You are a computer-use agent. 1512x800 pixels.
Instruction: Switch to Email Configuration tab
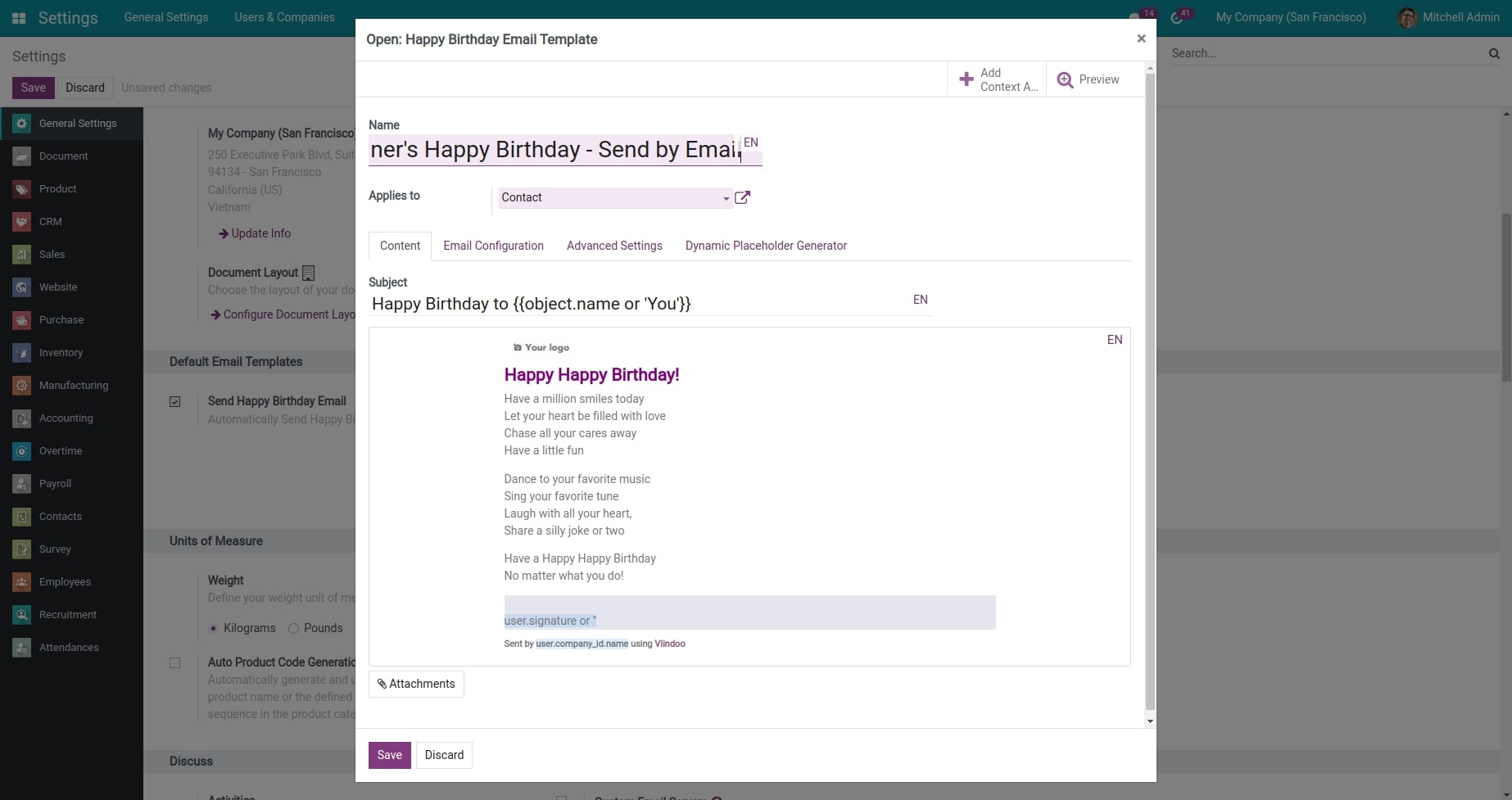[x=493, y=246]
